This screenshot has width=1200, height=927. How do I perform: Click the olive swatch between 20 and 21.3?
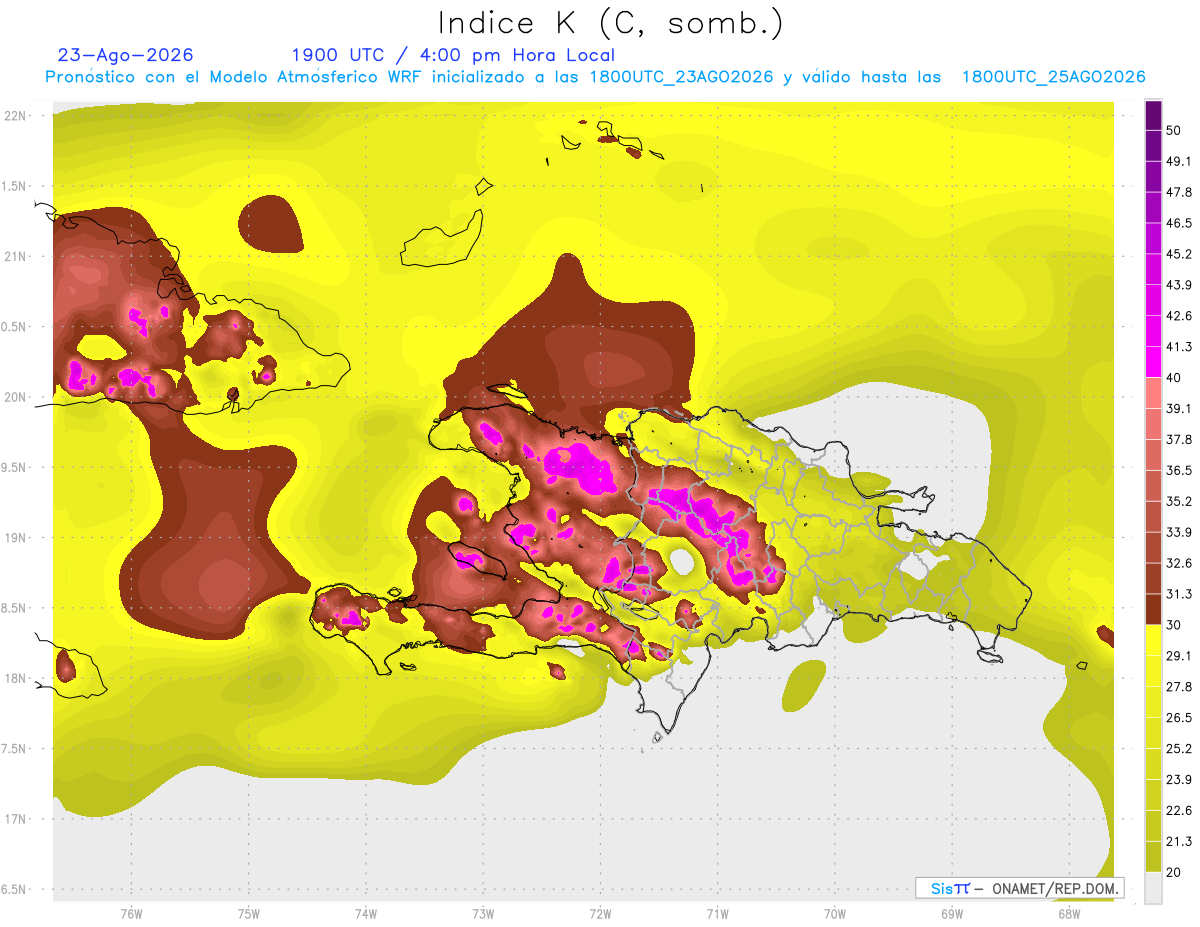[x=1153, y=856]
